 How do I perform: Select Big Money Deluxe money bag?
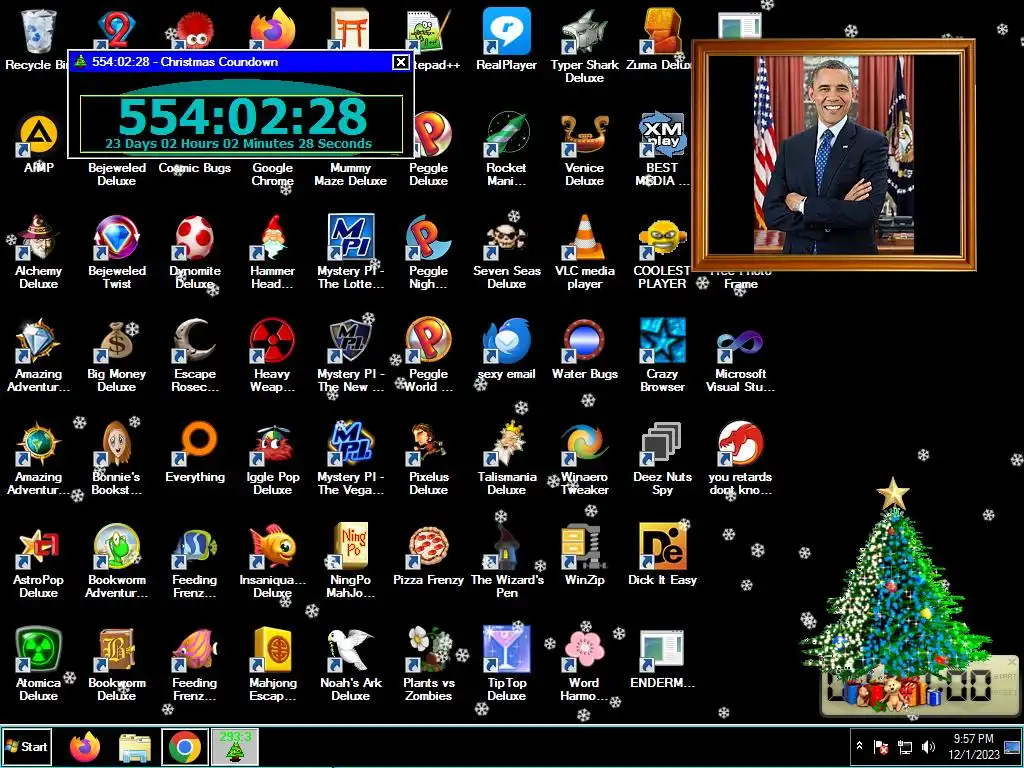click(x=116, y=341)
